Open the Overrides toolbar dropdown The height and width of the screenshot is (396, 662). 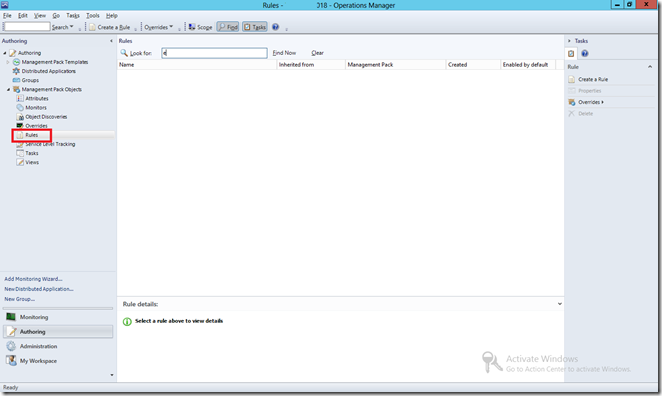pos(158,27)
